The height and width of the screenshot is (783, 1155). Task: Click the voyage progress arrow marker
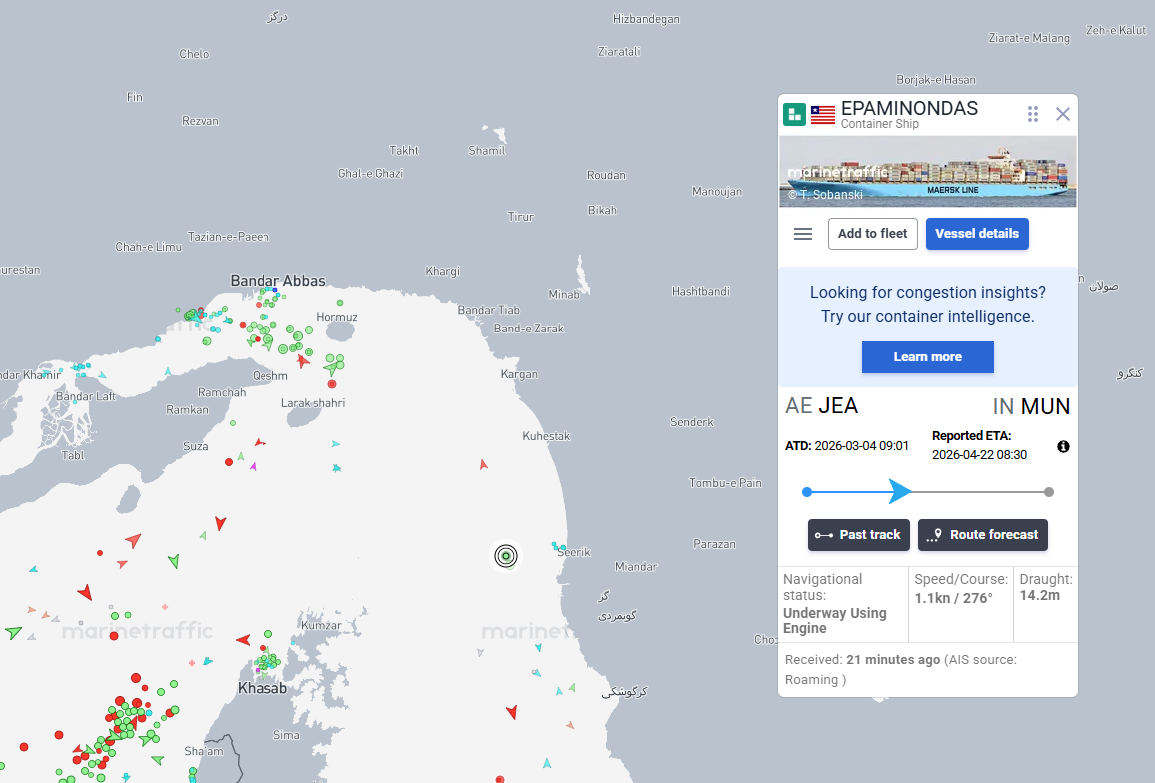click(x=899, y=491)
